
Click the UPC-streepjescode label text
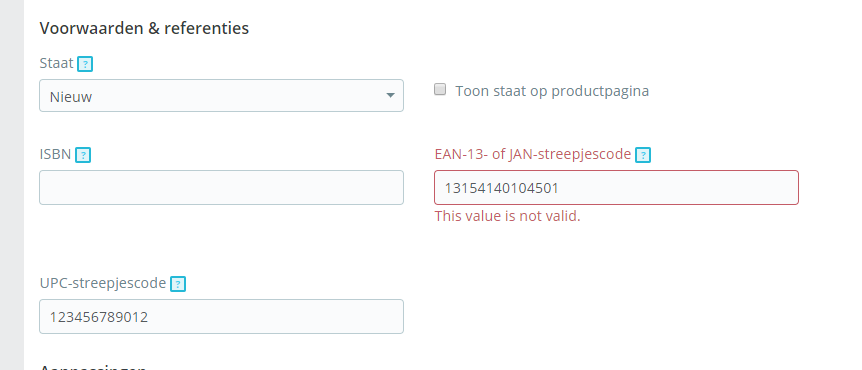(103, 283)
